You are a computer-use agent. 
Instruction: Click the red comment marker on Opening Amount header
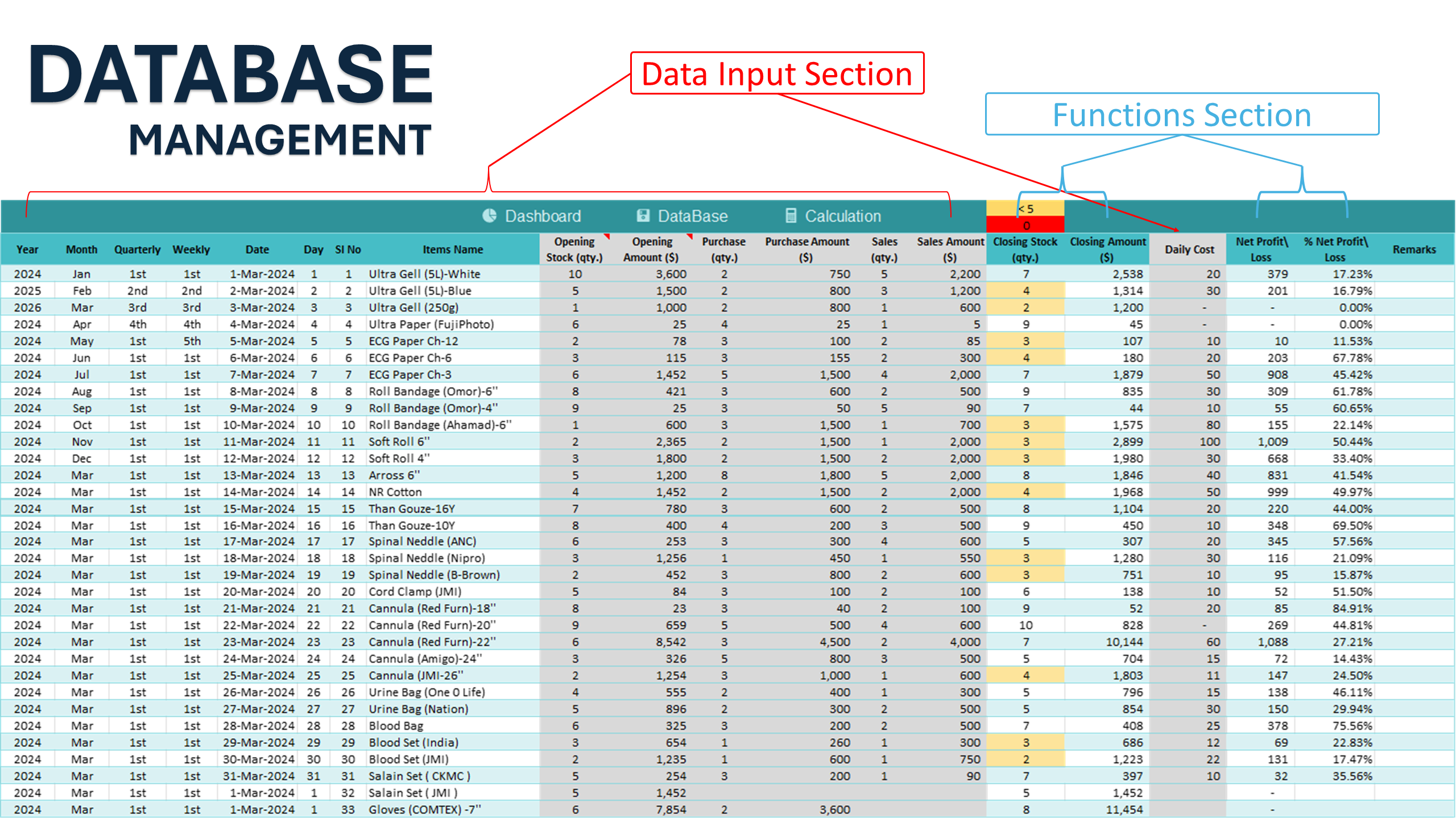[x=689, y=237]
